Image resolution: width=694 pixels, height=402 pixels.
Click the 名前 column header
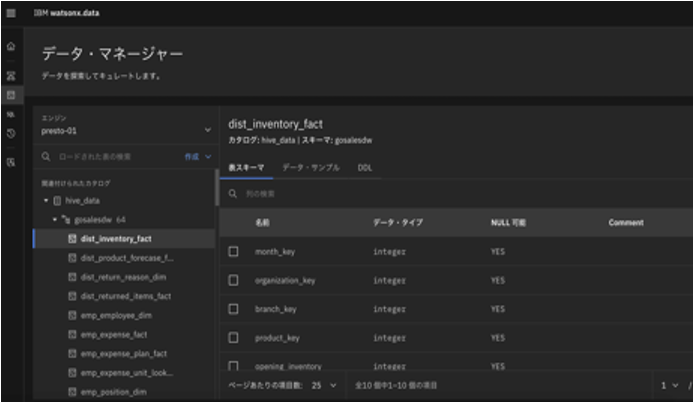coord(262,223)
